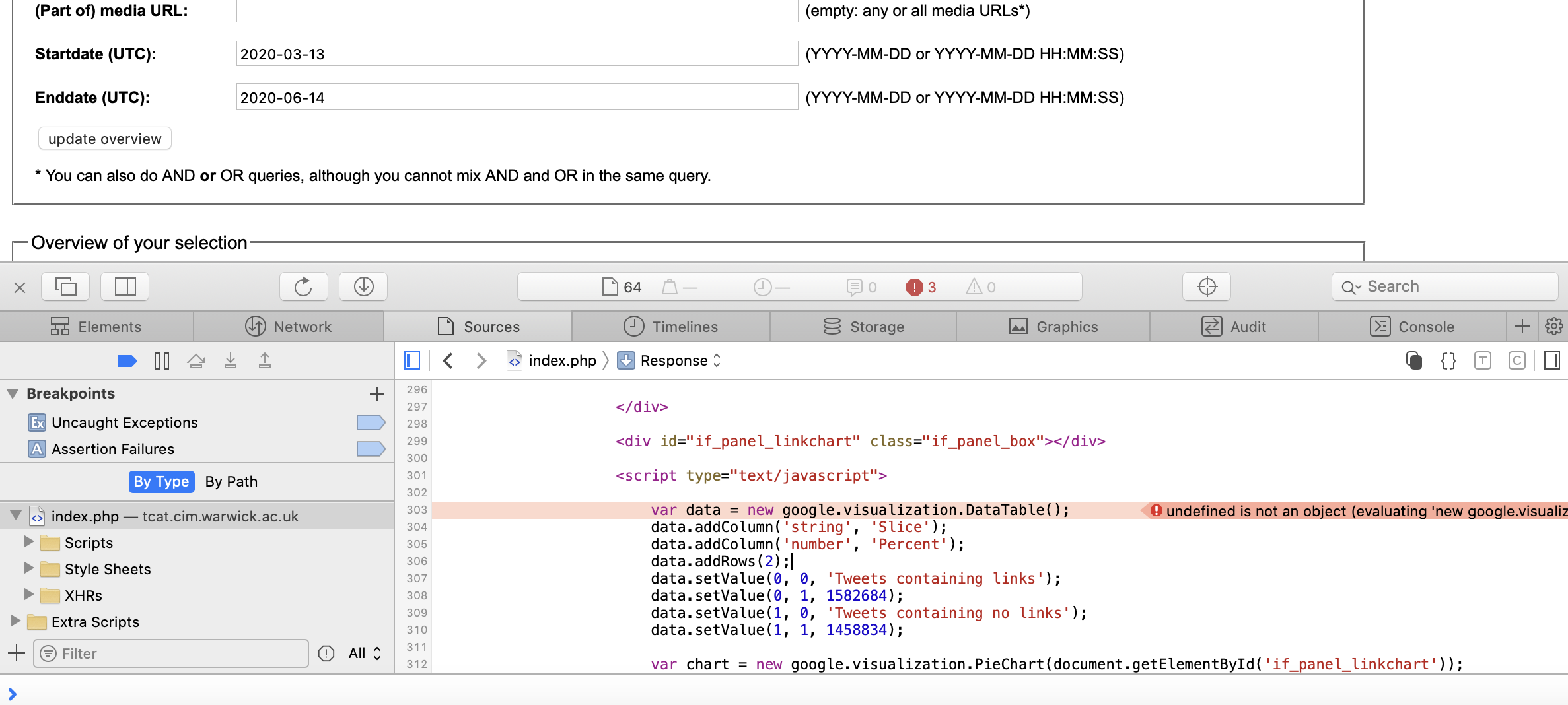Enable the type profiling T icon

pos(1483,360)
